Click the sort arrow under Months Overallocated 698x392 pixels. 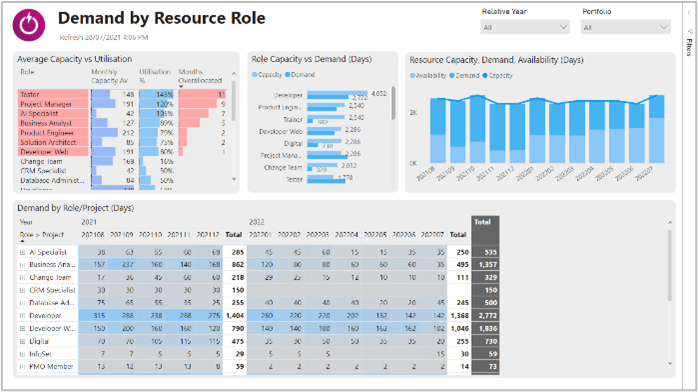[181, 86]
